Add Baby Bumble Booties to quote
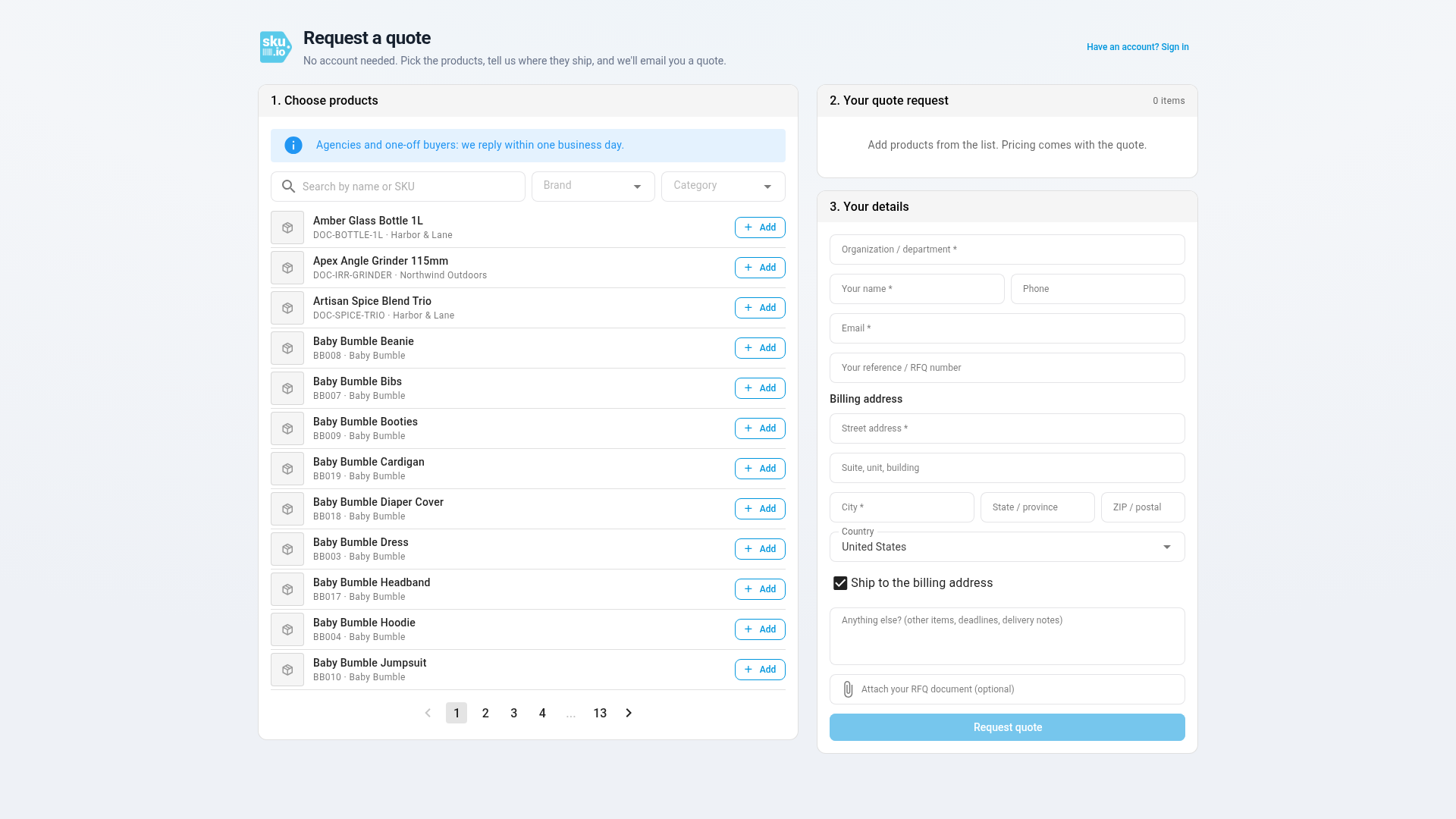 (x=760, y=428)
